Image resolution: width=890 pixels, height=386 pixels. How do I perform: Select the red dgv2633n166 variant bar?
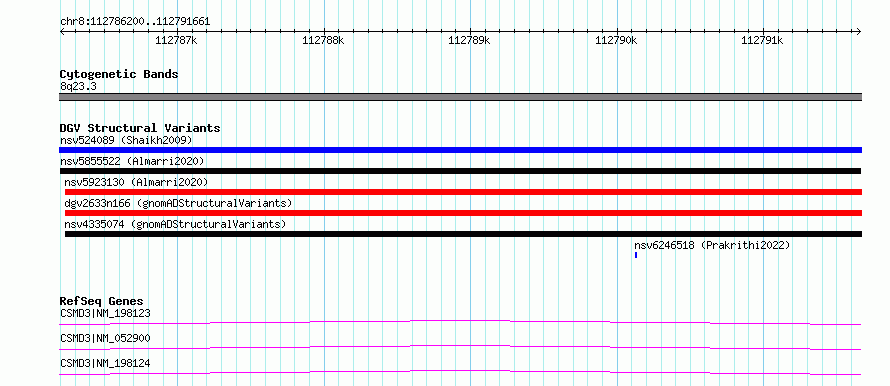463,213
